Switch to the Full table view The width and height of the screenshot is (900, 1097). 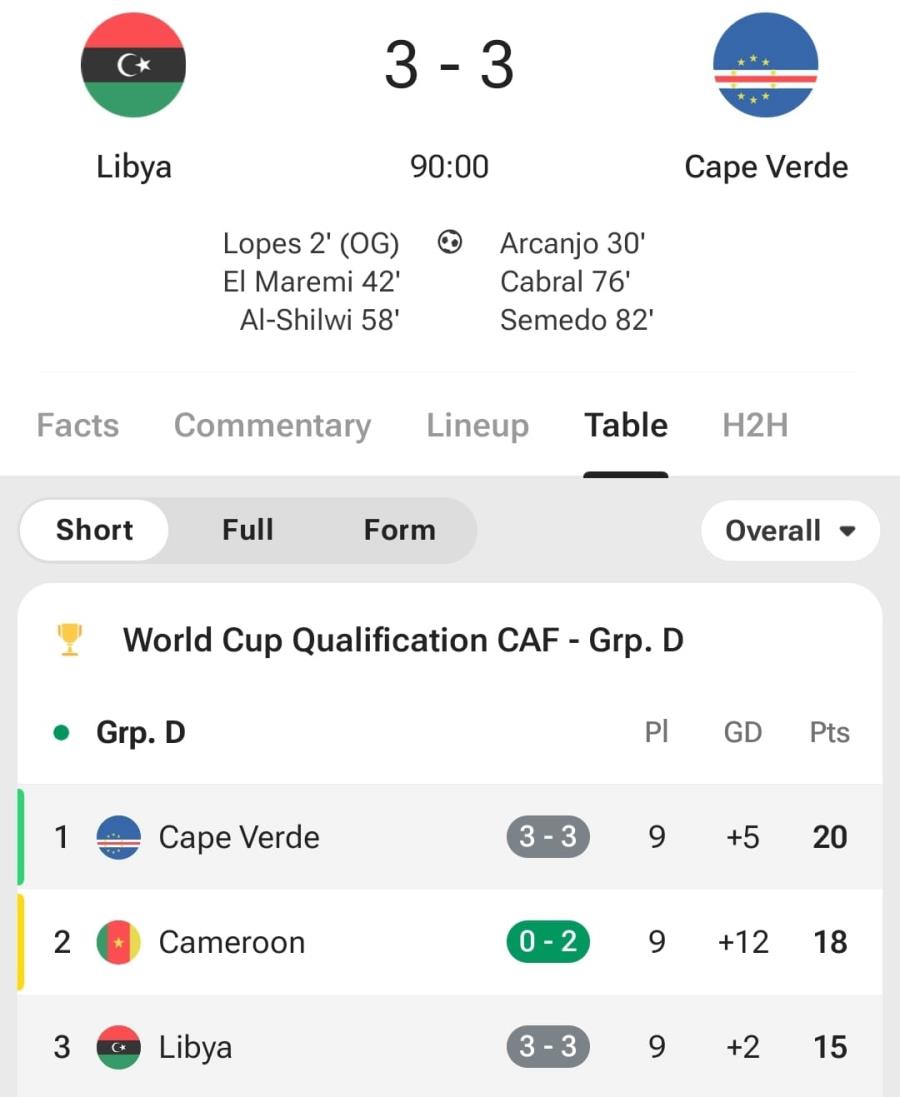pyautogui.click(x=247, y=530)
